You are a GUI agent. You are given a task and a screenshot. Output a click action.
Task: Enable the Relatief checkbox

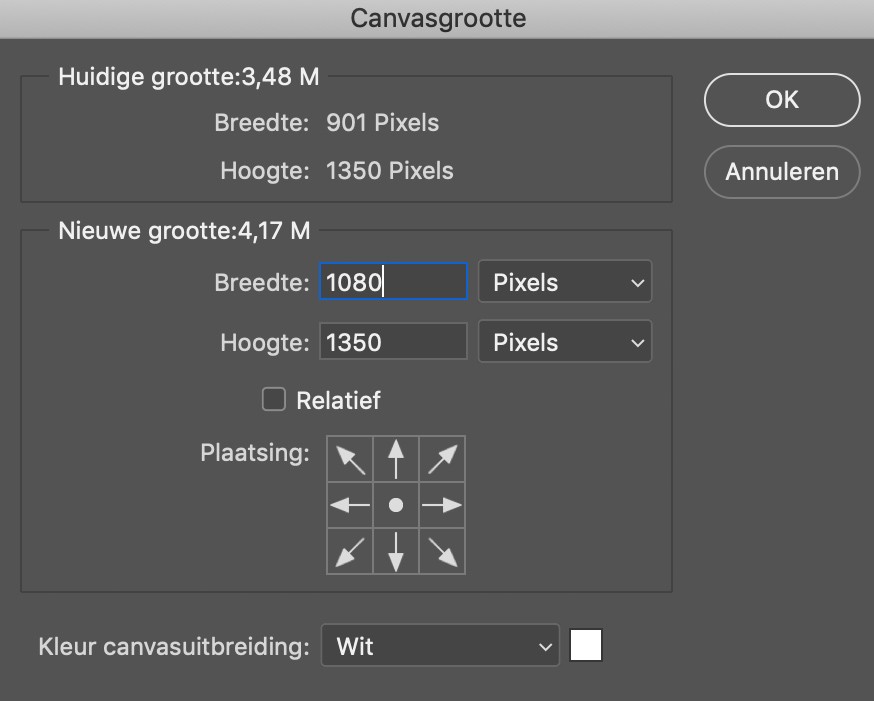click(x=273, y=400)
